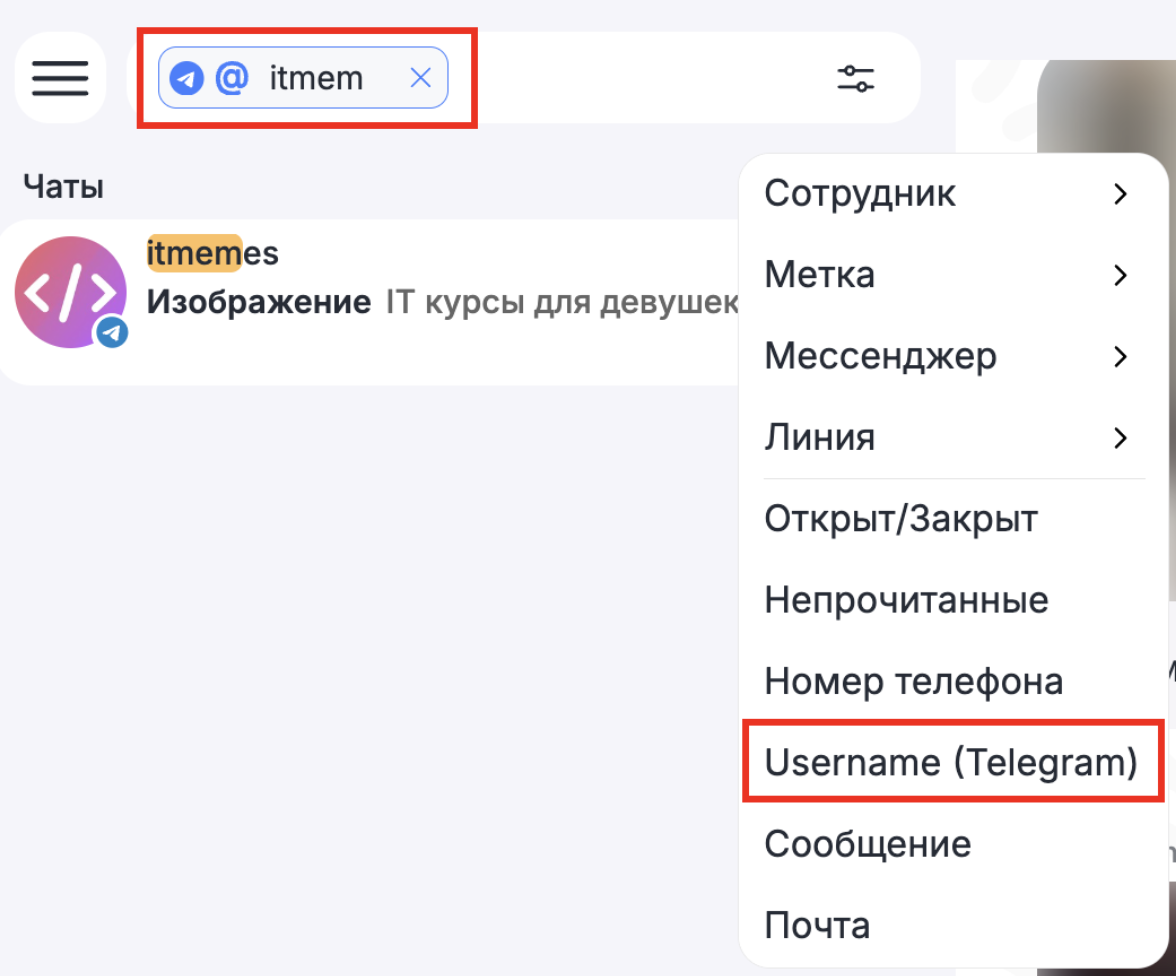The width and height of the screenshot is (1176, 976).
Task: Click inside the search input field
Action: (640, 78)
